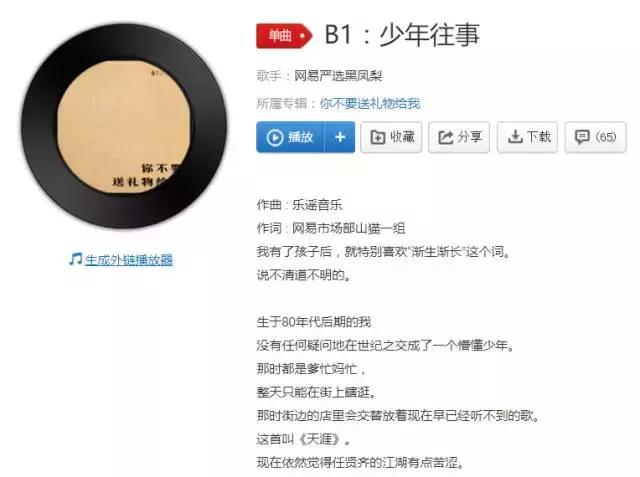Play the song with the blue 播放 button
Viewport: 640px width, 477px height.
tap(290, 137)
